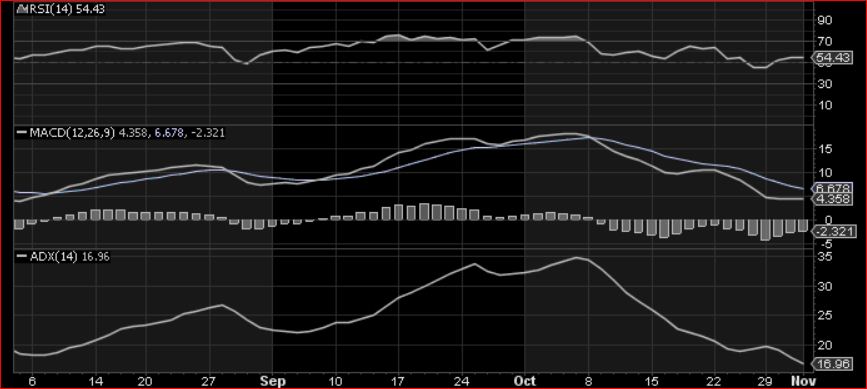Viewport: 867px width, 389px height.
Task: Click the 15 level on MACD scale
Action: tap(824, 149)
